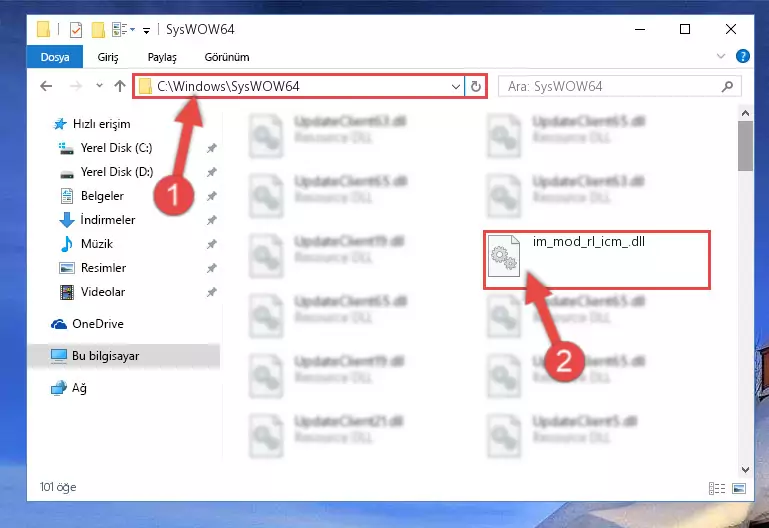Switch to the Giriş tab
Viewport: 769px width, 528px height.
(107, 57)
